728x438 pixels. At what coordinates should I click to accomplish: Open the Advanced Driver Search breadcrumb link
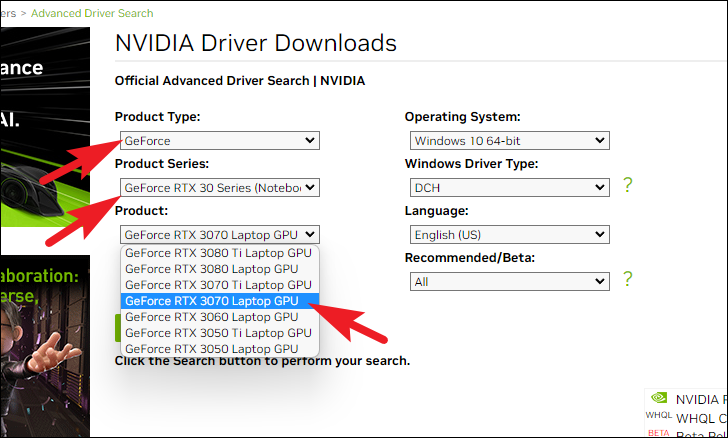click(92, 13)
